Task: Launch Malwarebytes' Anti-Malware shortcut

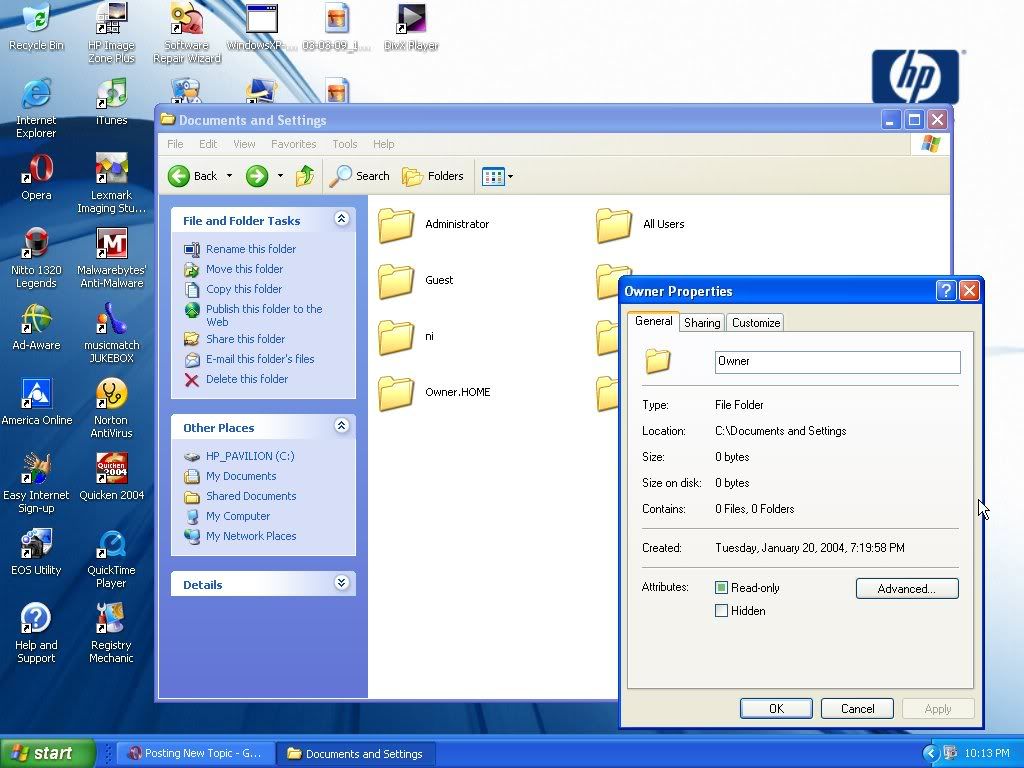Action: (x=112, y=258)
